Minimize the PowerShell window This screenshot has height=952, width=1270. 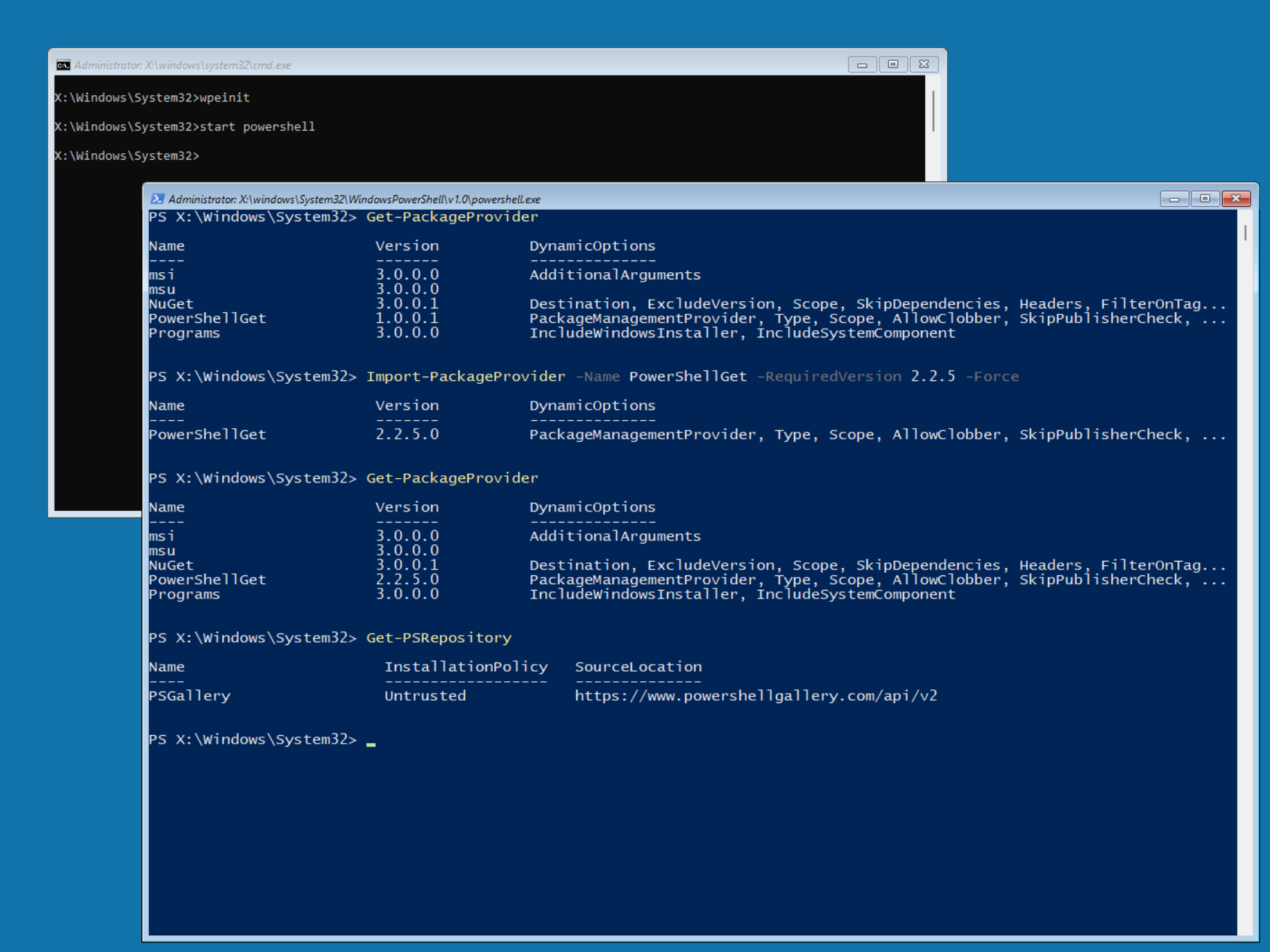(1173, 199)
